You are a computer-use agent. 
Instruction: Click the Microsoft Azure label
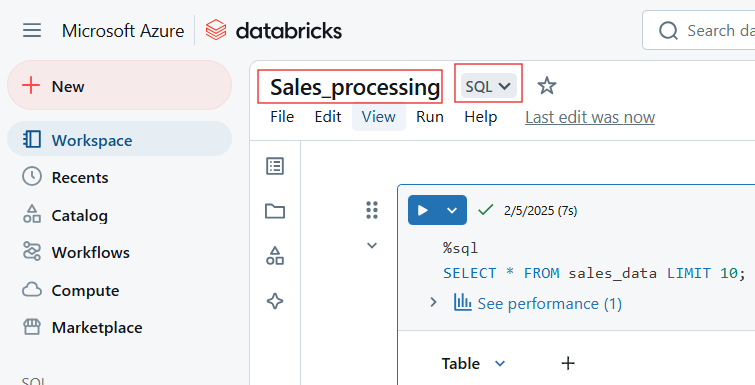123,31
